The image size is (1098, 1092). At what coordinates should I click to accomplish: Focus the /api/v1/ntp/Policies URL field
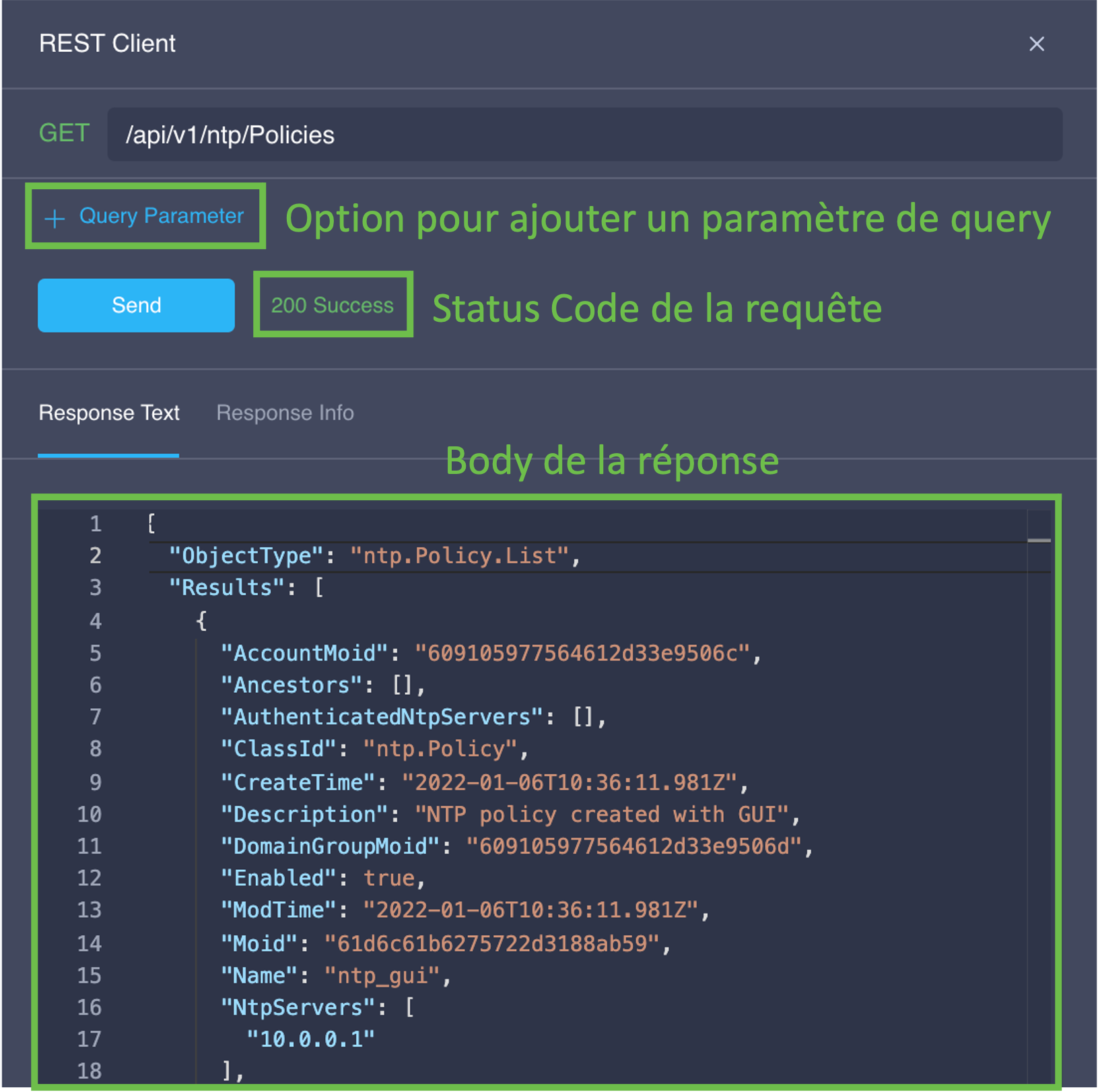pyautogui.click(x=584, y=135)
